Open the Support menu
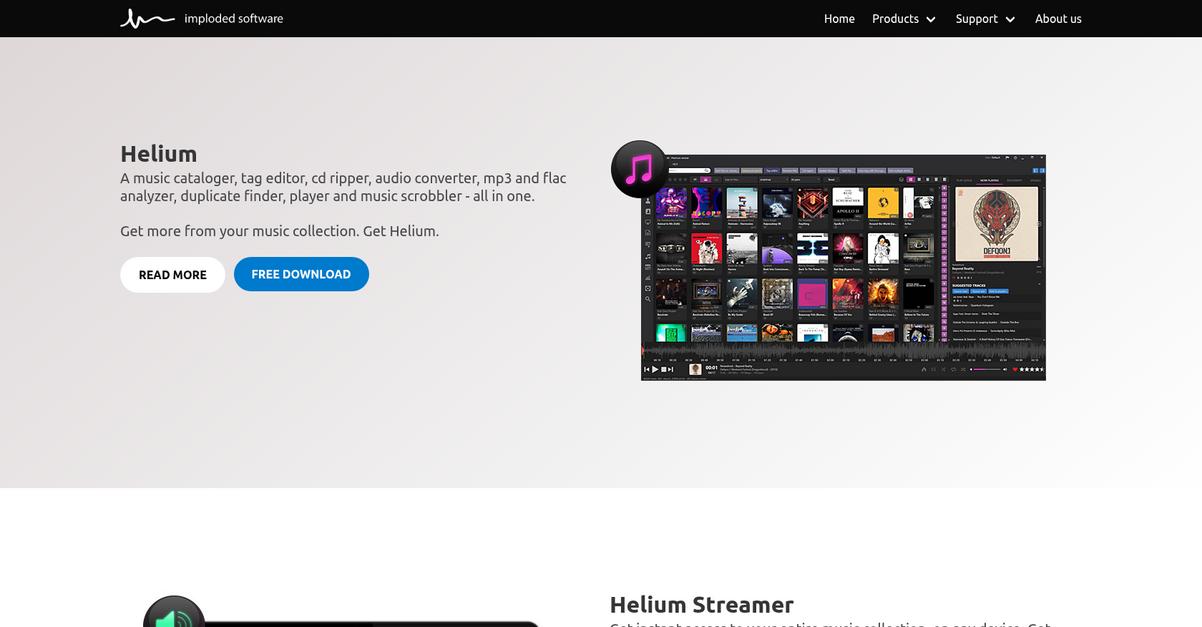The width and height of the screenshot is (1202, 627). point(976,19)
